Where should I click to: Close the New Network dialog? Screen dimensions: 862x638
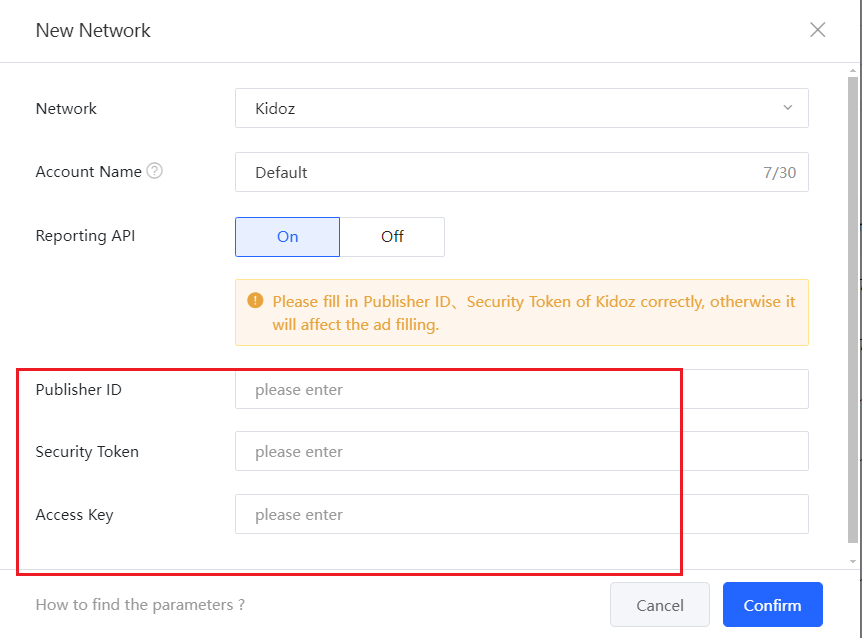pyautogui.click(x=818, y=30)
